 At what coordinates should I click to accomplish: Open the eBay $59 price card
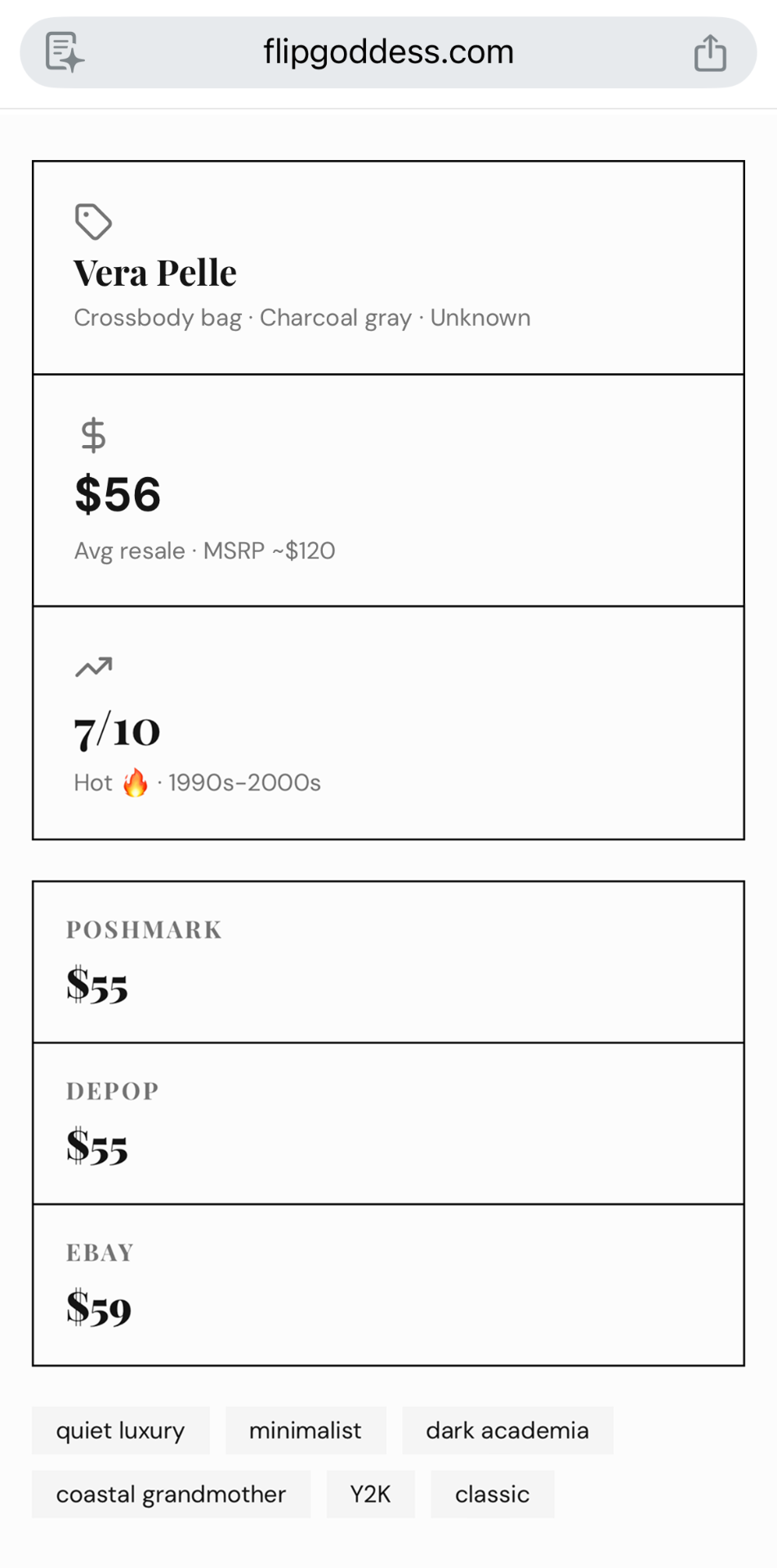point(388,1285)
